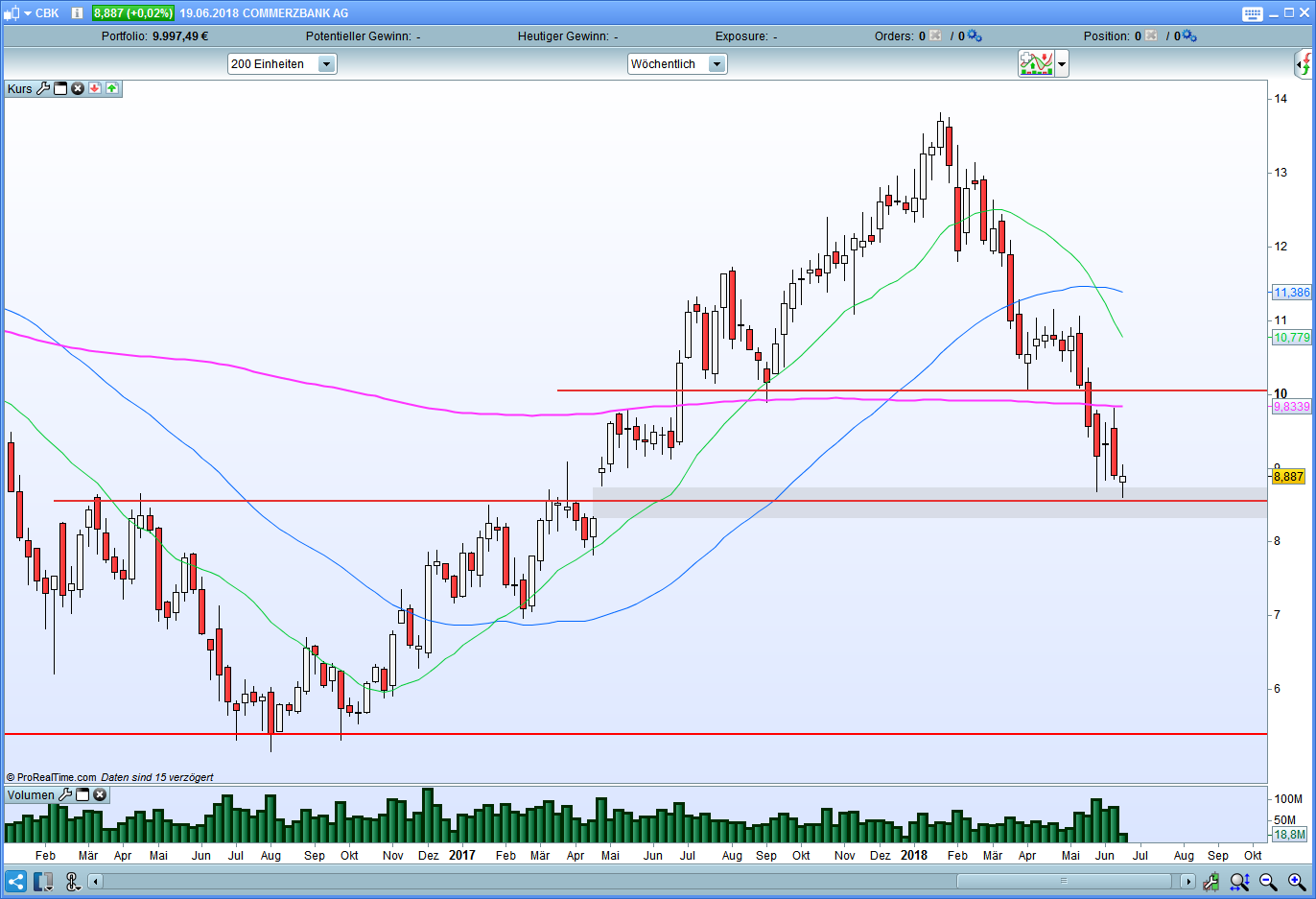Open Kurs panel wrench settings
The width and height of the screenshot is (1316, 899).
coord(43,88)
